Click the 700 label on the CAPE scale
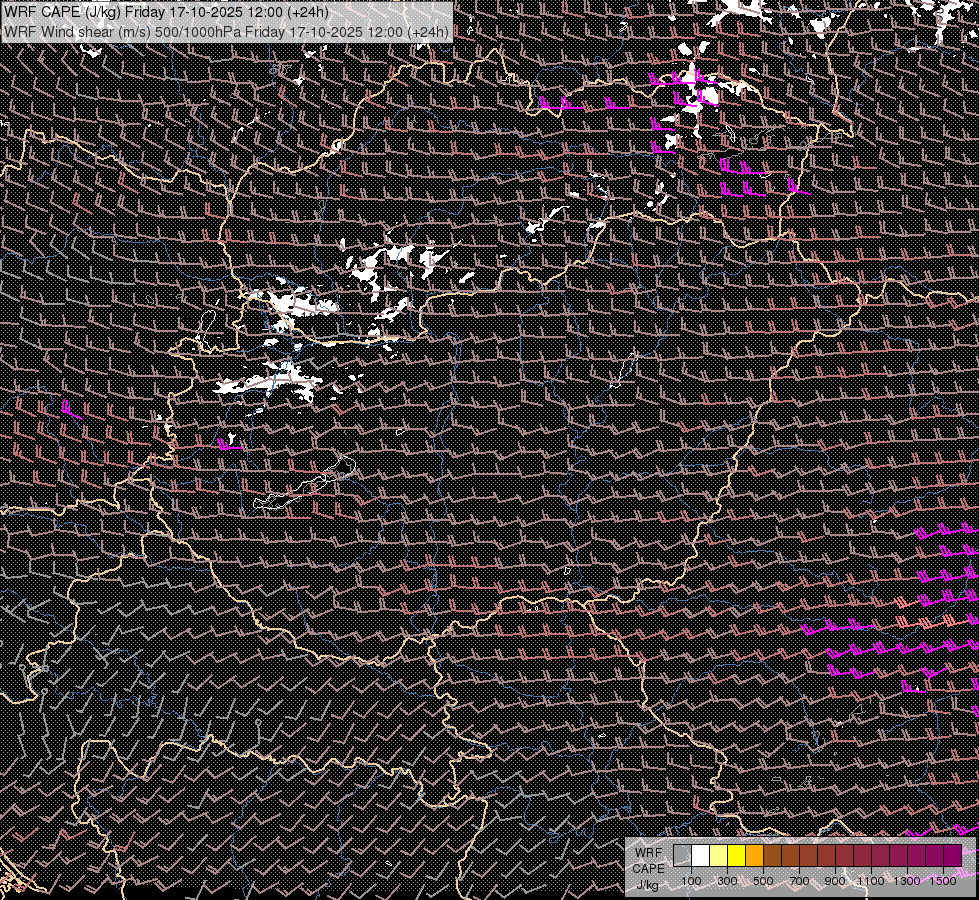Image resolution: width=979 pixels, height=900 pixels. [x=799, y=881]
